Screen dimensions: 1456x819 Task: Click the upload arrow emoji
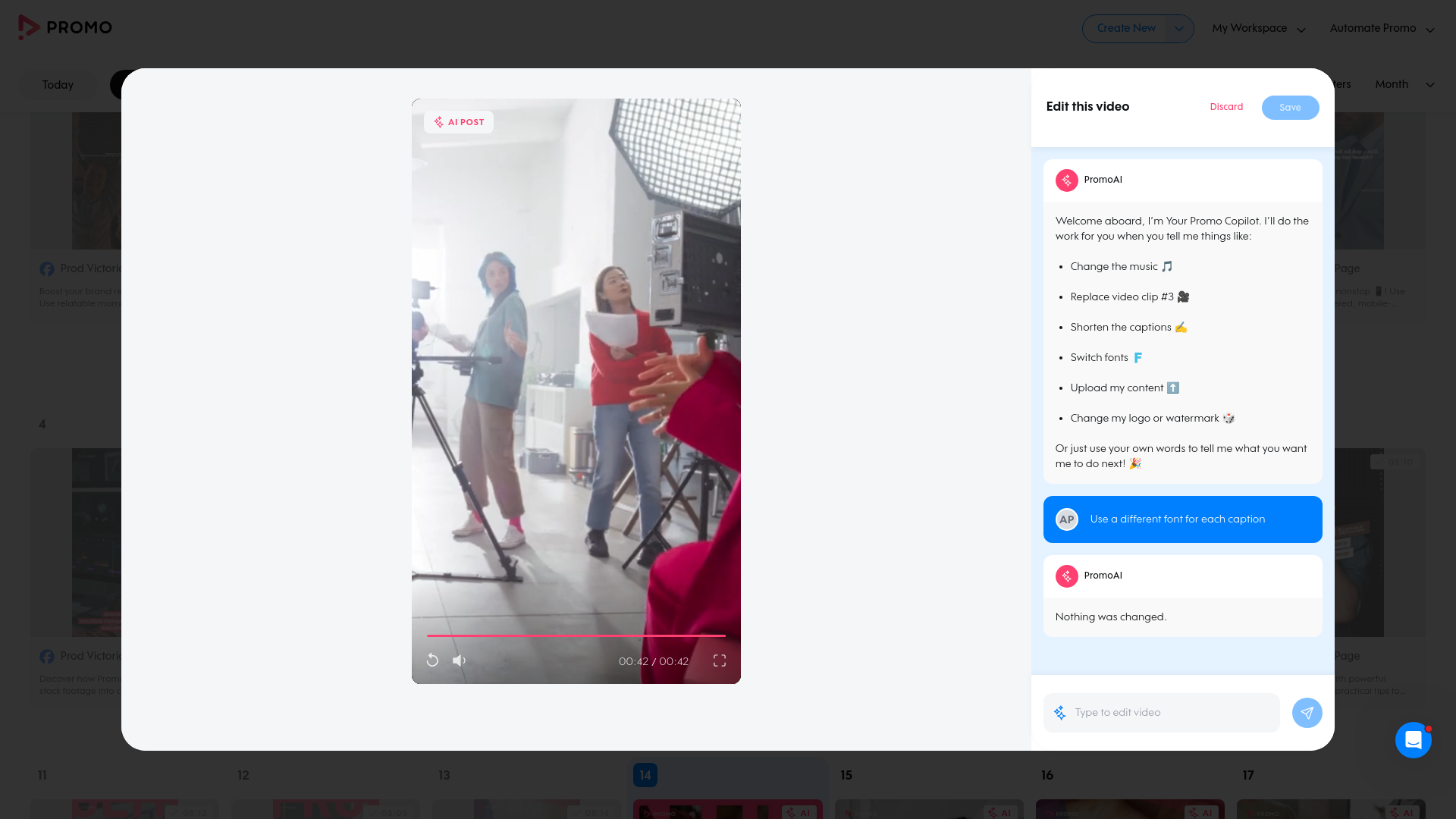[1173, 388]
